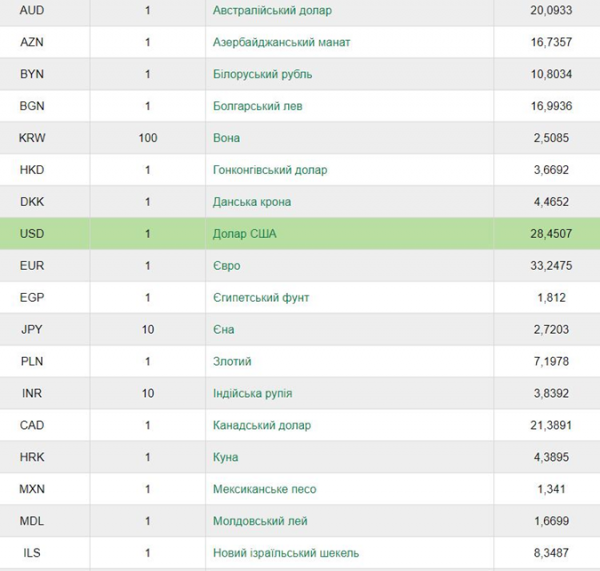Open the Данська крона link
This screenshot has width=600, height=571.
point(252,202)
